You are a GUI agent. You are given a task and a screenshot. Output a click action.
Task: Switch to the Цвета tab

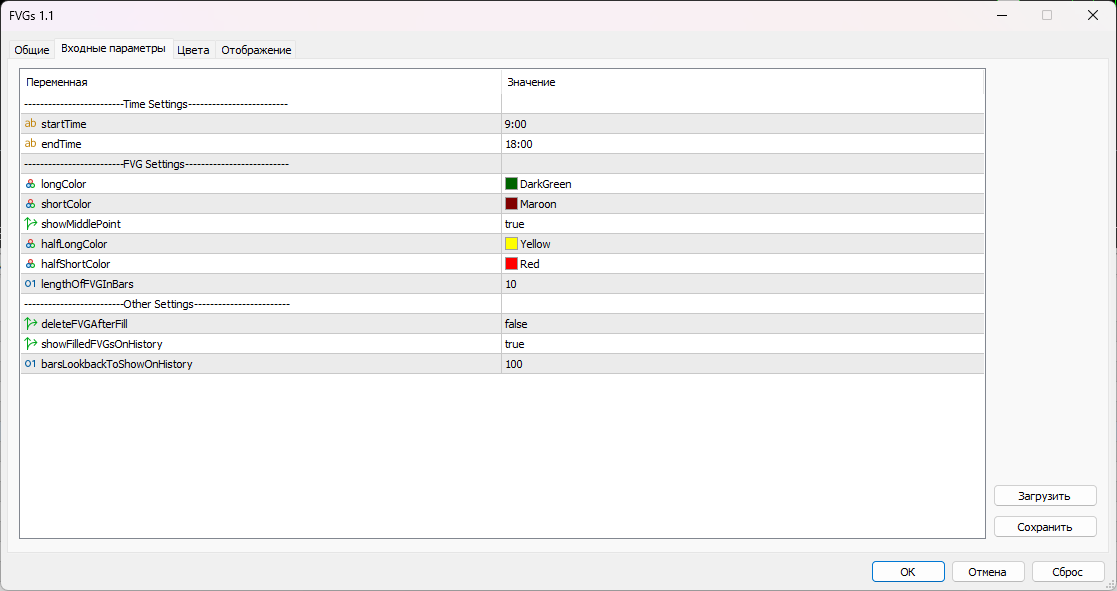coord(192,48)
